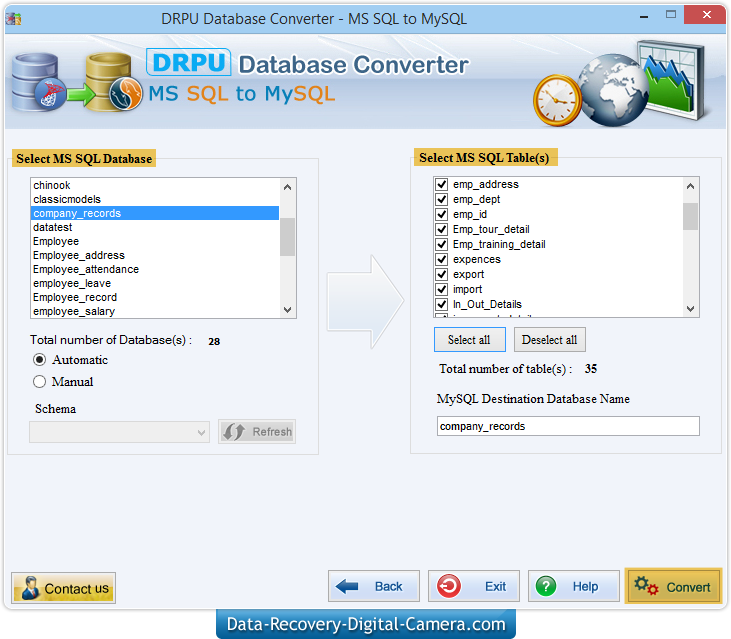Select the Employee_address database

155,255
